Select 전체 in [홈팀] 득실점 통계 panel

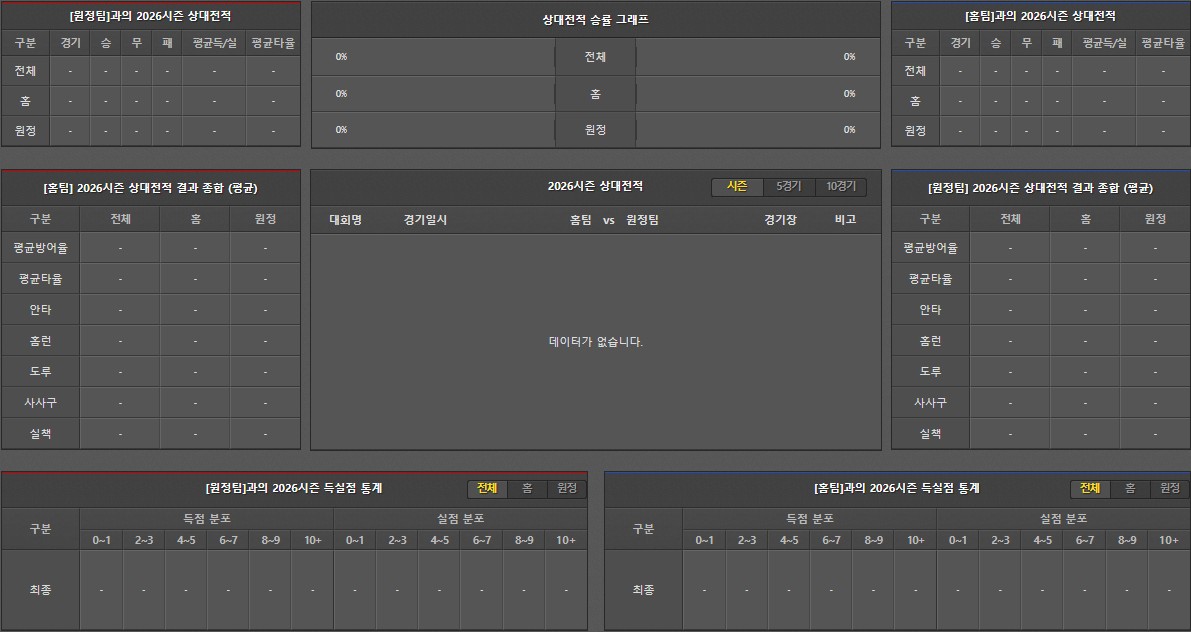pos(1090,489)
